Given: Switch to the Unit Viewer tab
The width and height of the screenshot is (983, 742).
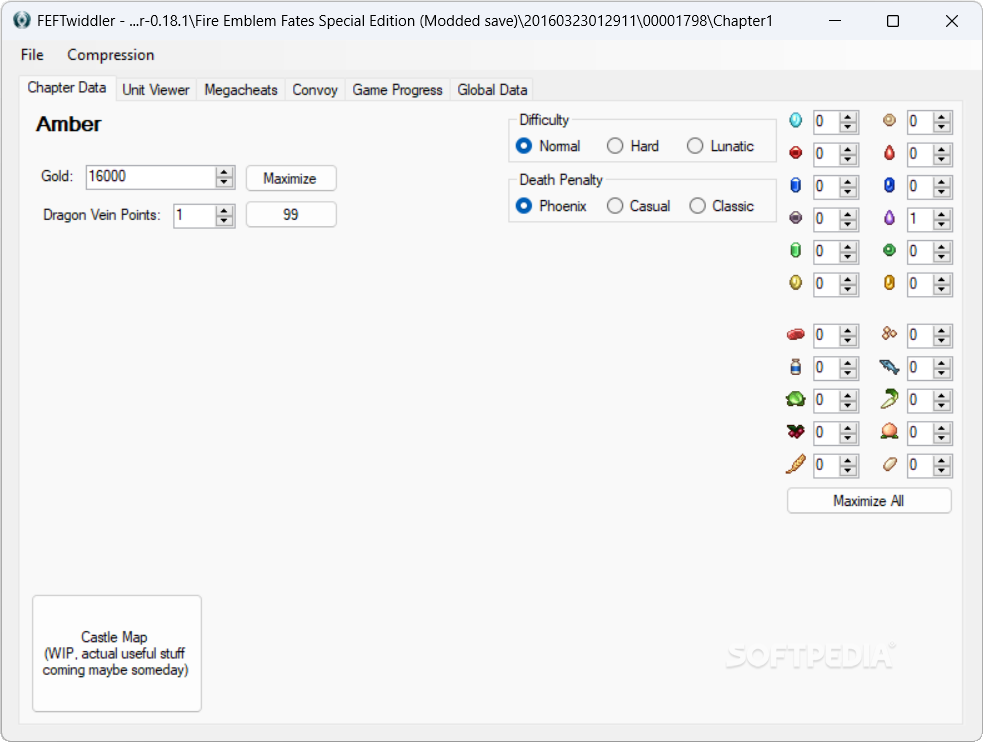Looking at the screenshot, I should pos(155,90).
